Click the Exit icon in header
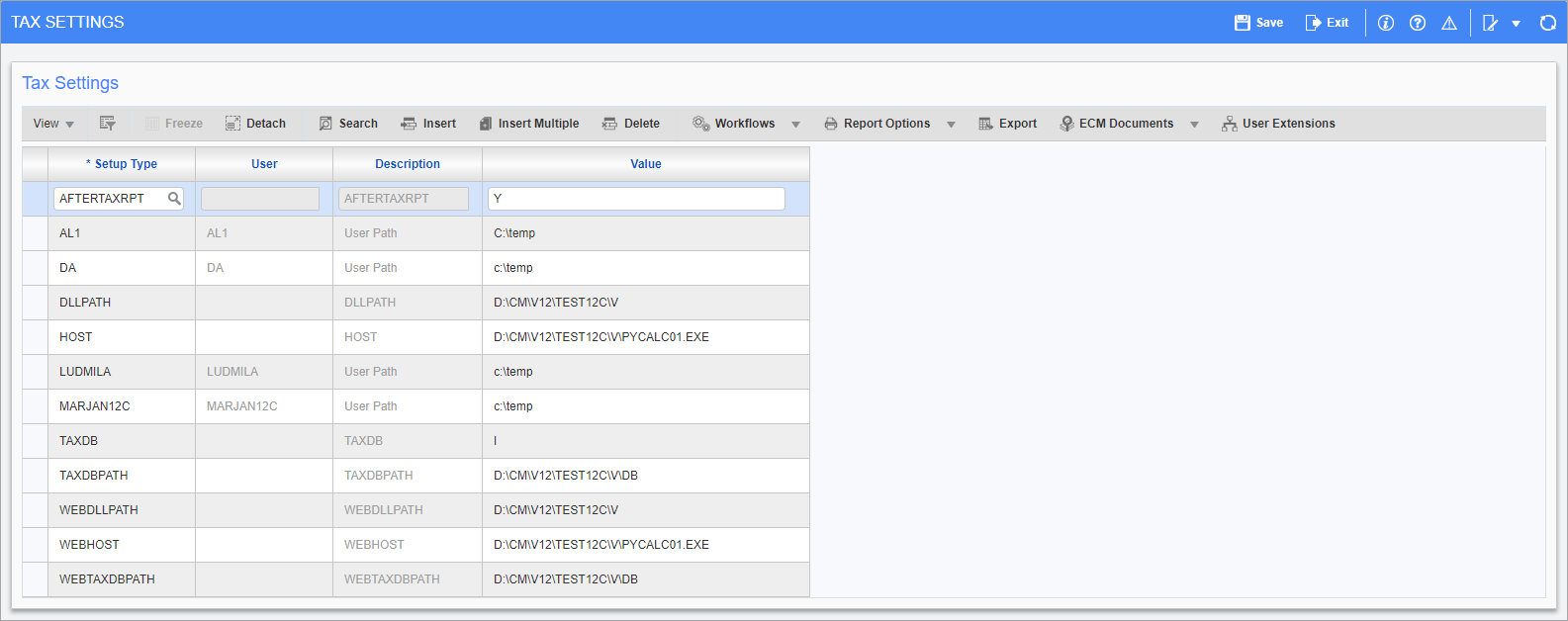1568x621 pixels. click(1313, 23)
